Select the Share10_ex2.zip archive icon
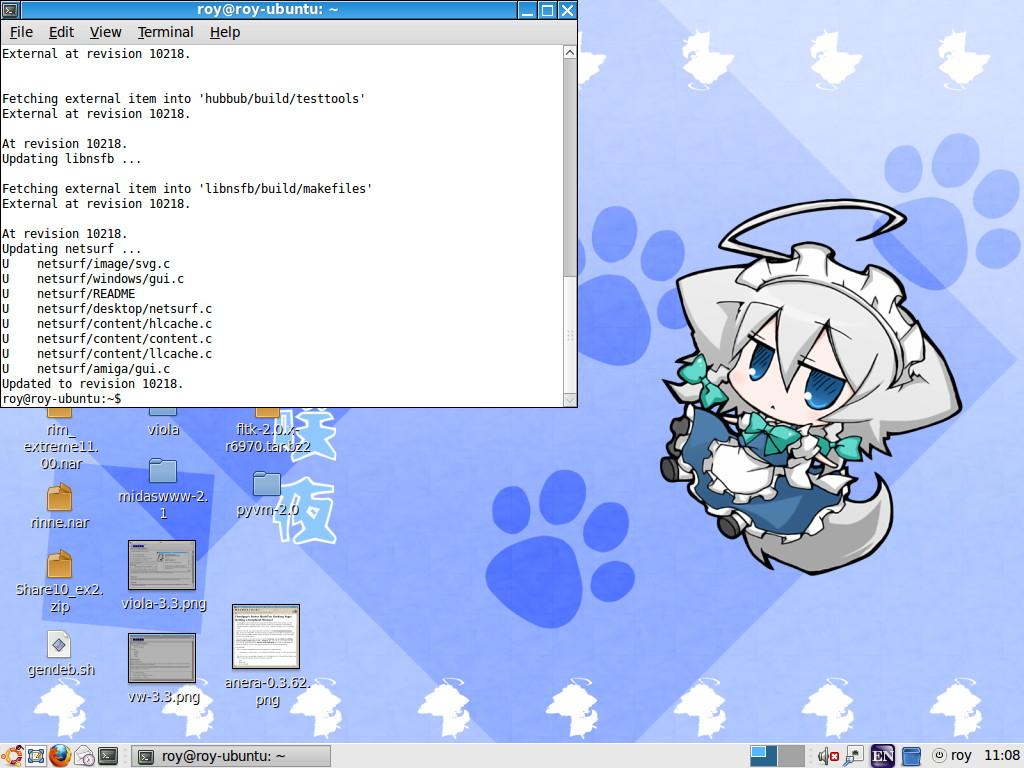Screen dimensions: 1024x768 pos(59,581)
